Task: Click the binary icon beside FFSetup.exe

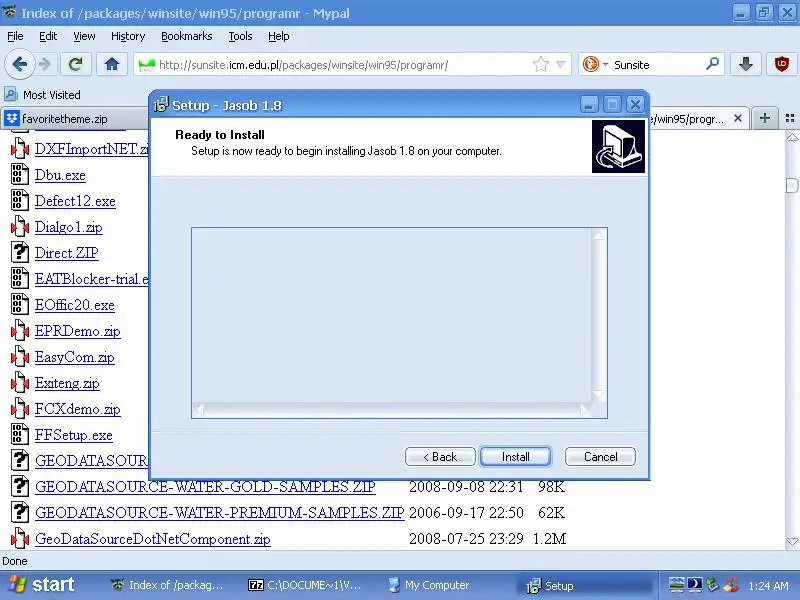Action: (20, 434)
